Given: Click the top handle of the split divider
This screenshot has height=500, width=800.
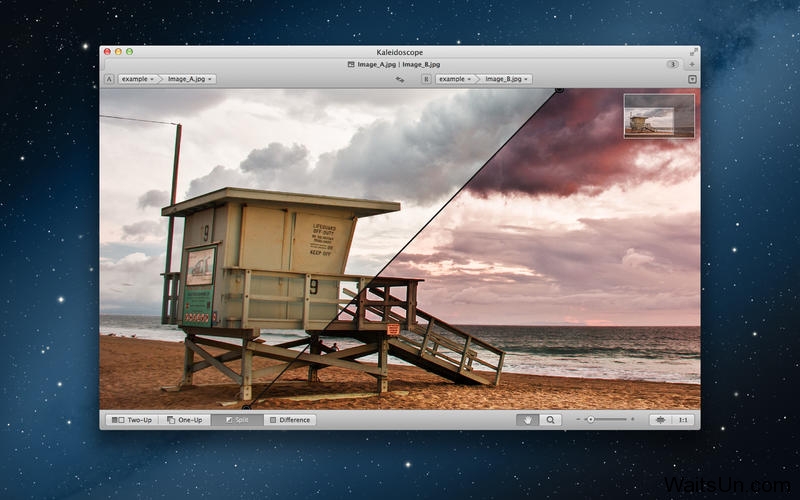Looking at the screenshot, I should (x=559, y=90).
